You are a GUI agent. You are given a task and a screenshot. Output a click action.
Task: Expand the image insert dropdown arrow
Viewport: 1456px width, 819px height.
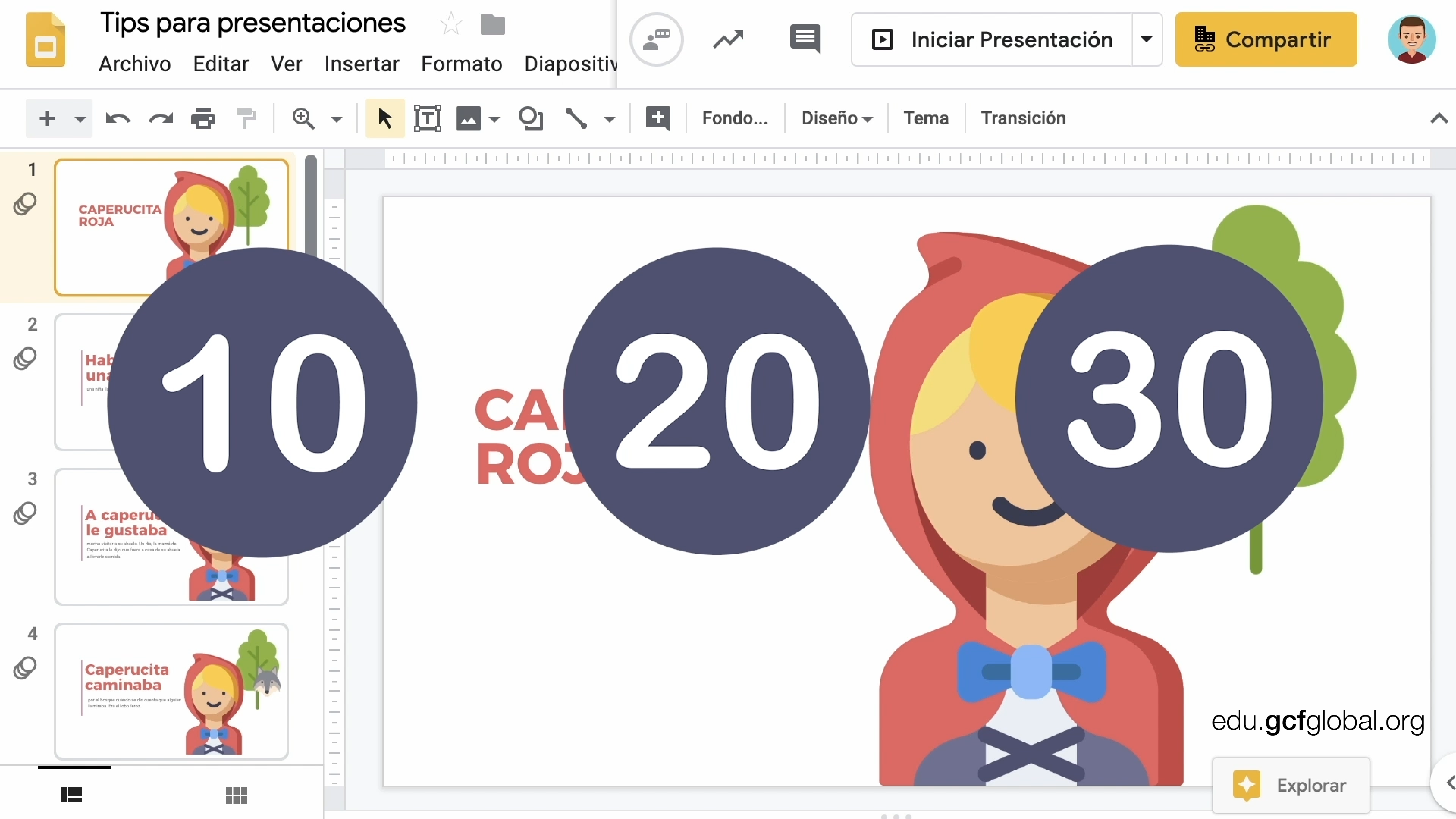pos(494,119)
